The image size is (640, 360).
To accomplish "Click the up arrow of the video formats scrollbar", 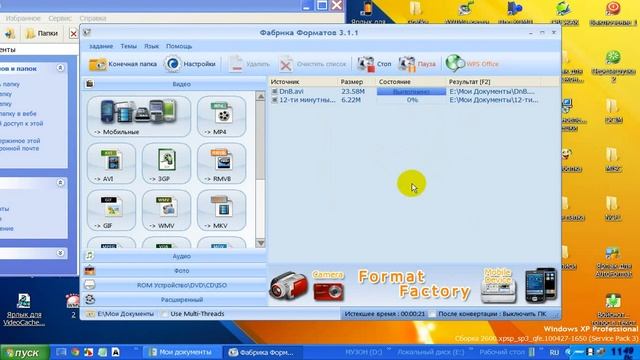I will [260, 97].
